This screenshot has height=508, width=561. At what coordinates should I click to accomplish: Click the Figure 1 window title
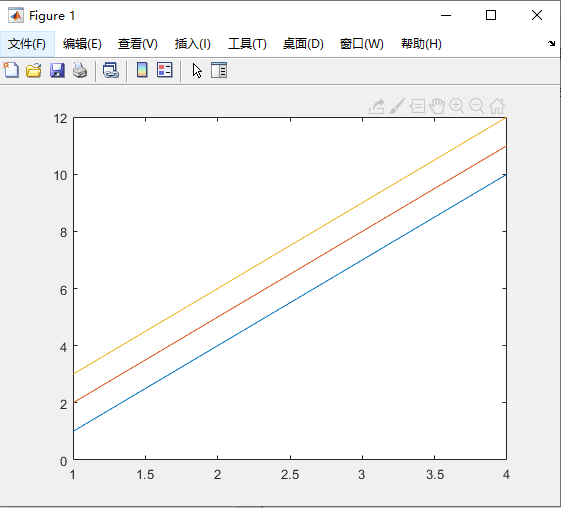pyautogui.click(x=52, y=16)
